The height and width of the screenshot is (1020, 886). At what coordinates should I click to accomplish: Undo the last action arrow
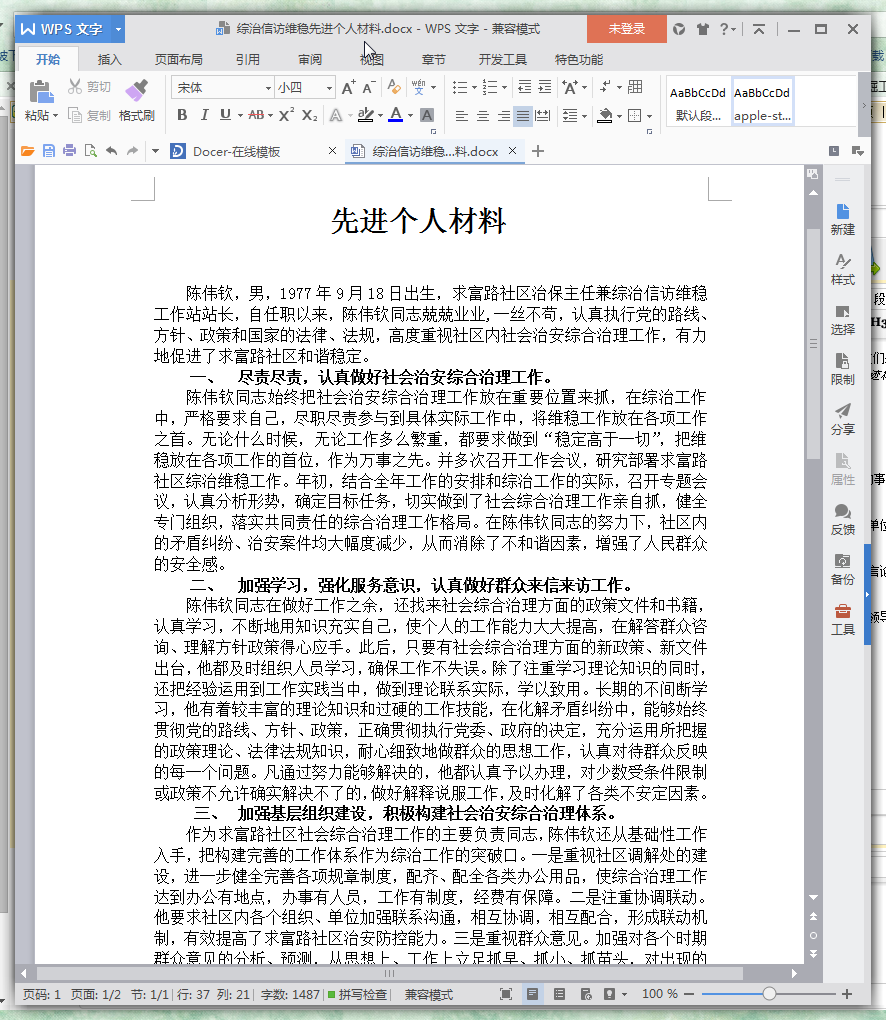pyautogui.click(x=112, y=151)
